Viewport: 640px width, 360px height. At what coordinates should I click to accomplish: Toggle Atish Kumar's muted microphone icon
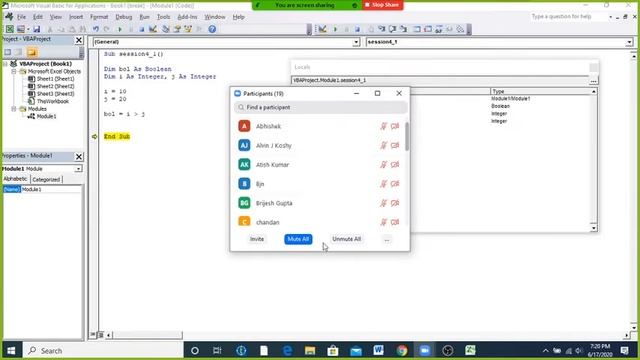point(383,164)
